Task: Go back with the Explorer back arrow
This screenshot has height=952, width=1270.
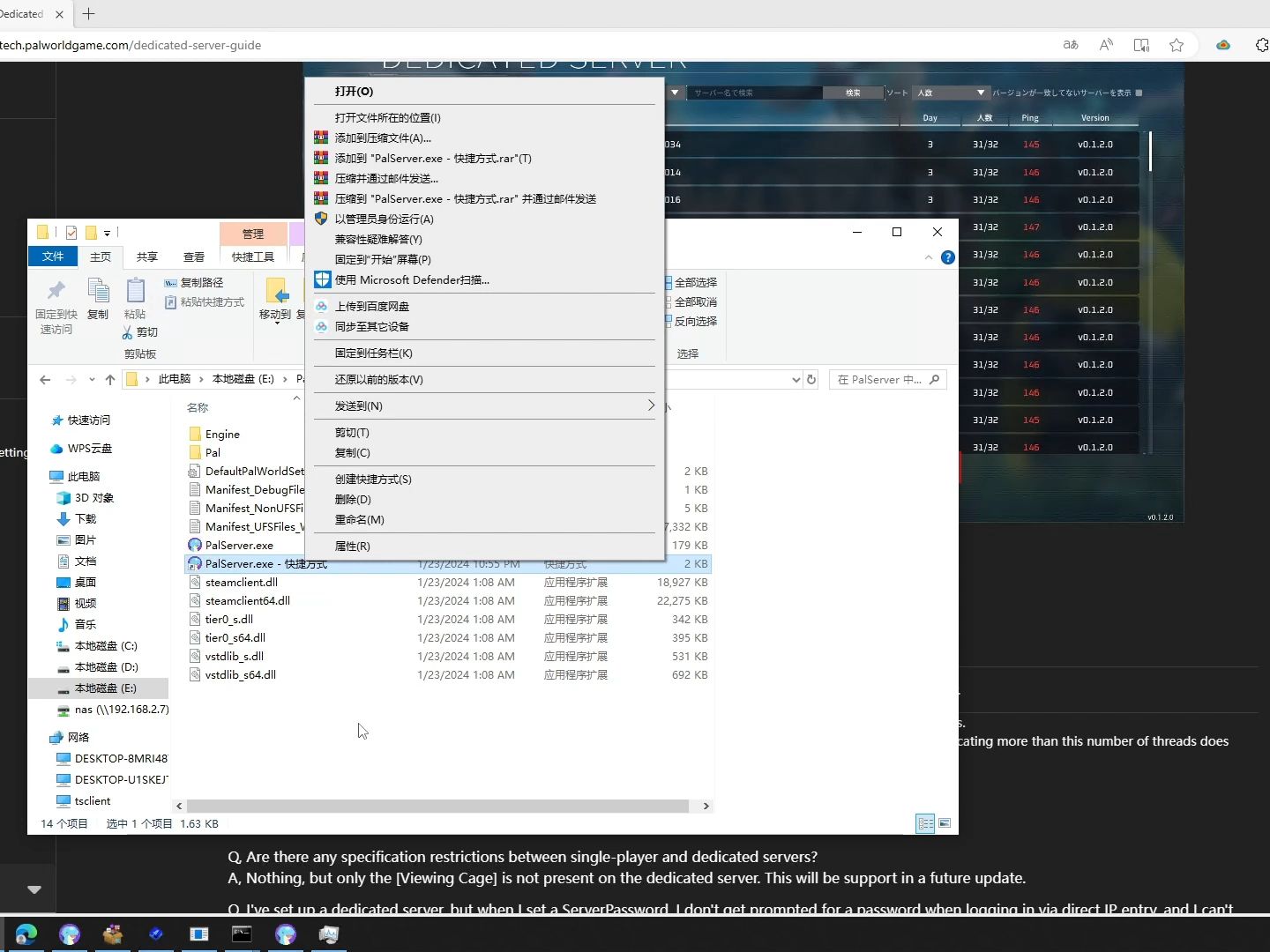Action: (45, 380)
